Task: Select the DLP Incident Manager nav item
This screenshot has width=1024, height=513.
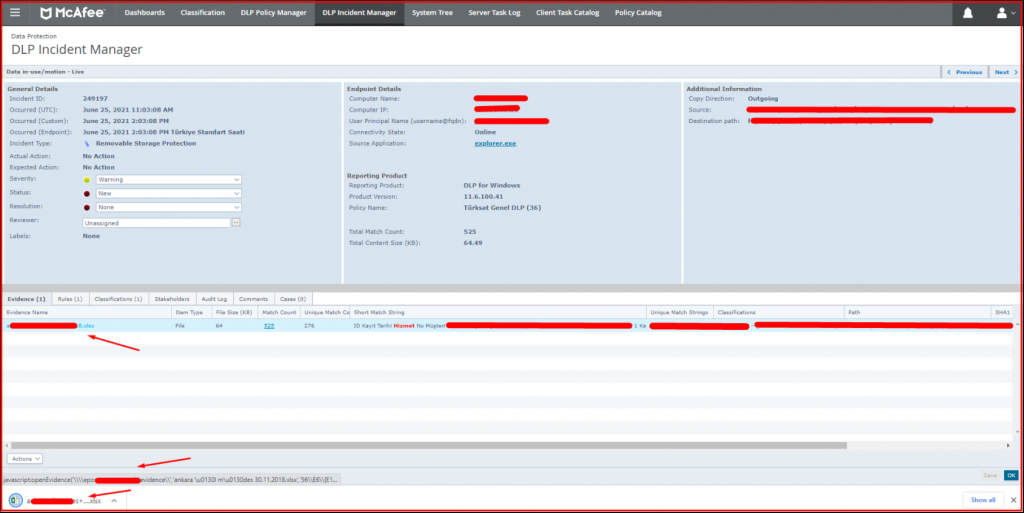Action: point(359,12)
